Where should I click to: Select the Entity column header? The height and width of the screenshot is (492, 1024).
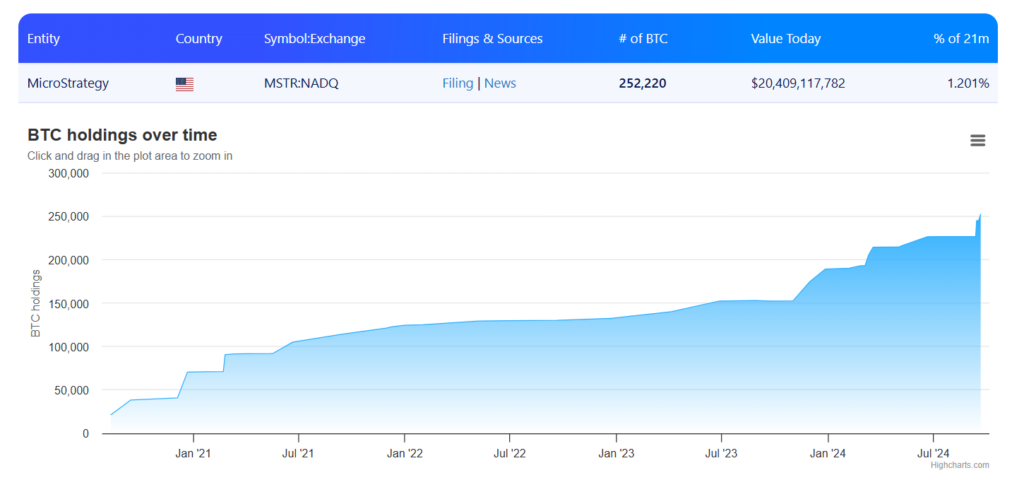point(43,39)
